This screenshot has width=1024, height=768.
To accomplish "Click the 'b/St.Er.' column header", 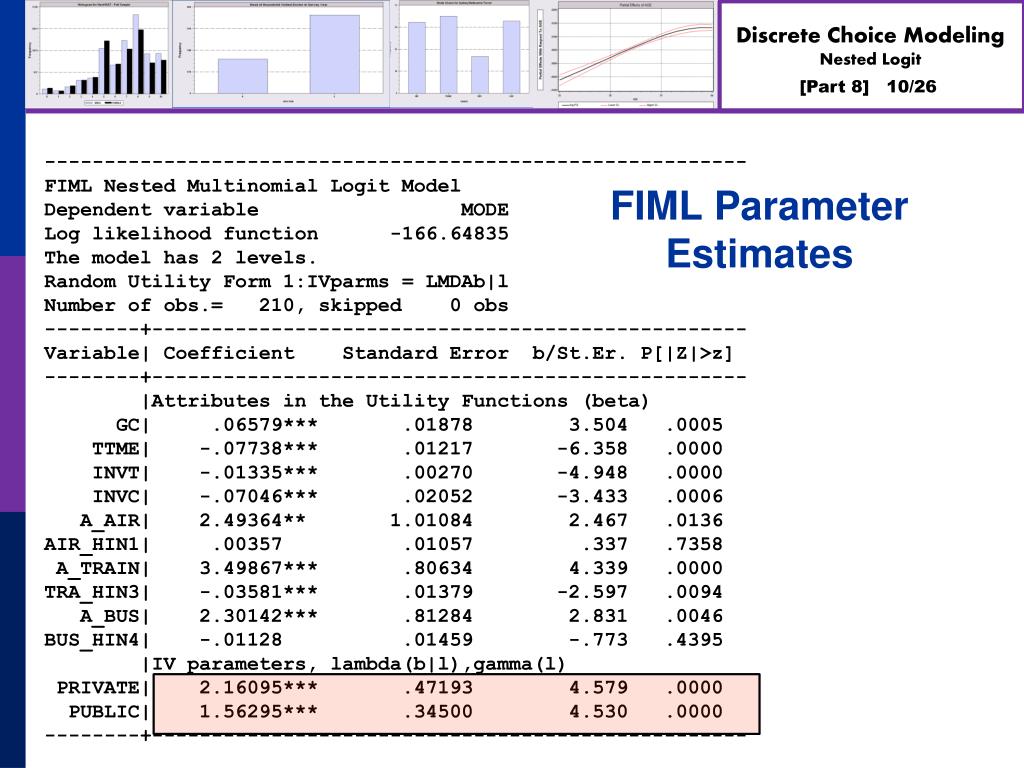I will pos(579,353).
